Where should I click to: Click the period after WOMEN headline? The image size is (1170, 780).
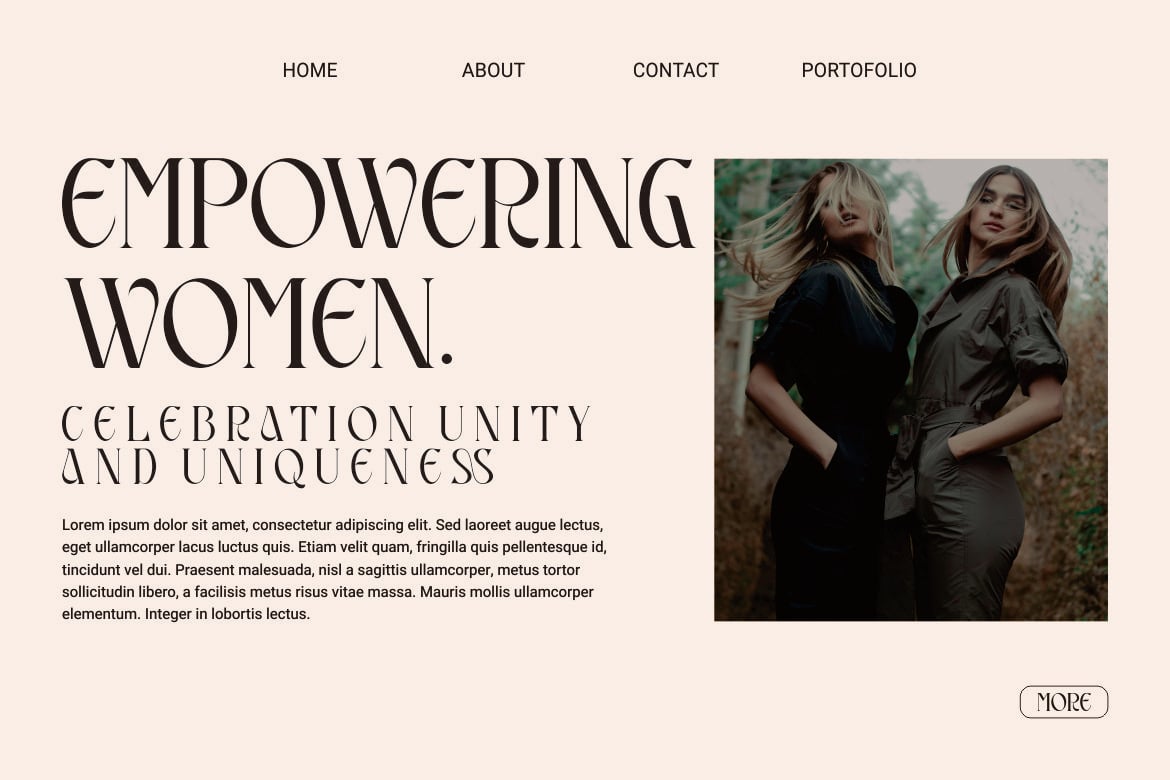click(x=447, y=359)
